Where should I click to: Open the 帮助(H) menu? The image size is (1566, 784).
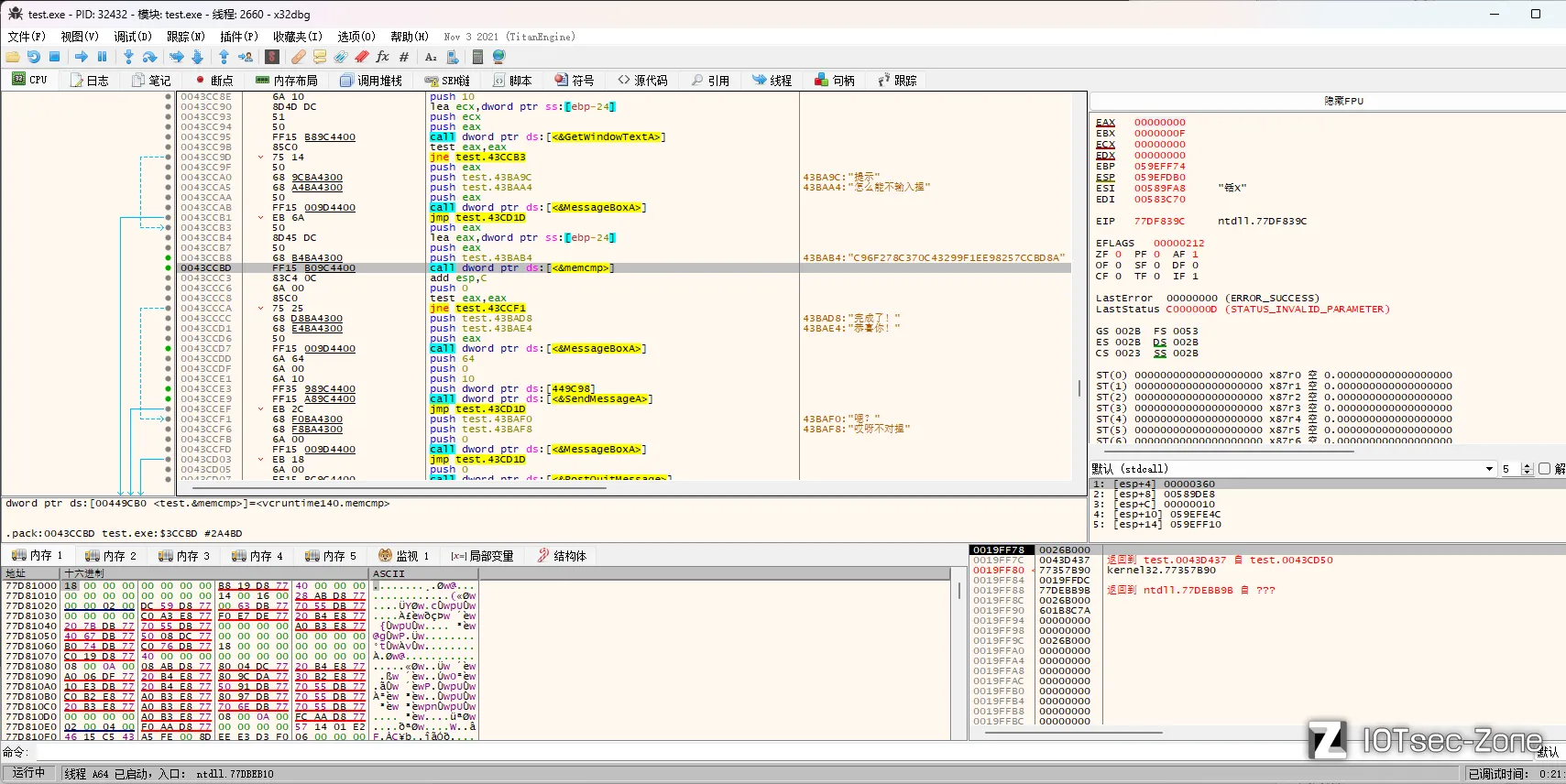pos(410,37)
